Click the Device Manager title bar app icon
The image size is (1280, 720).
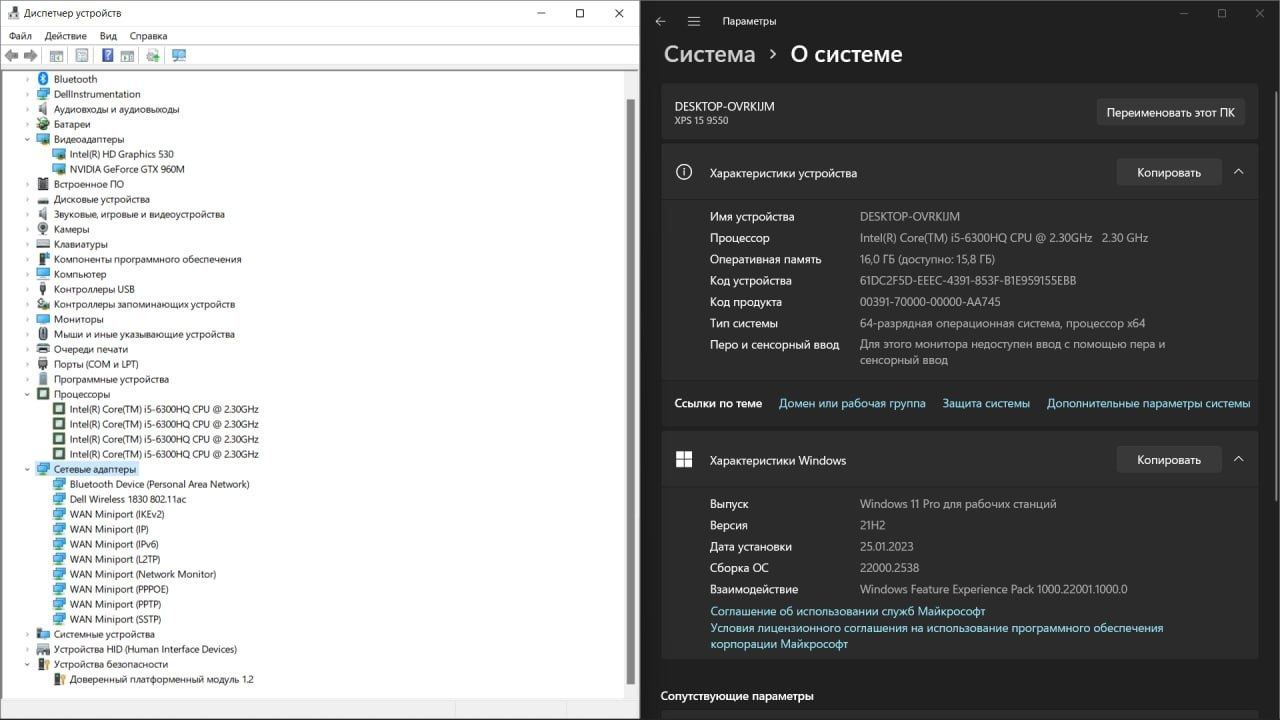pos(12,13)
